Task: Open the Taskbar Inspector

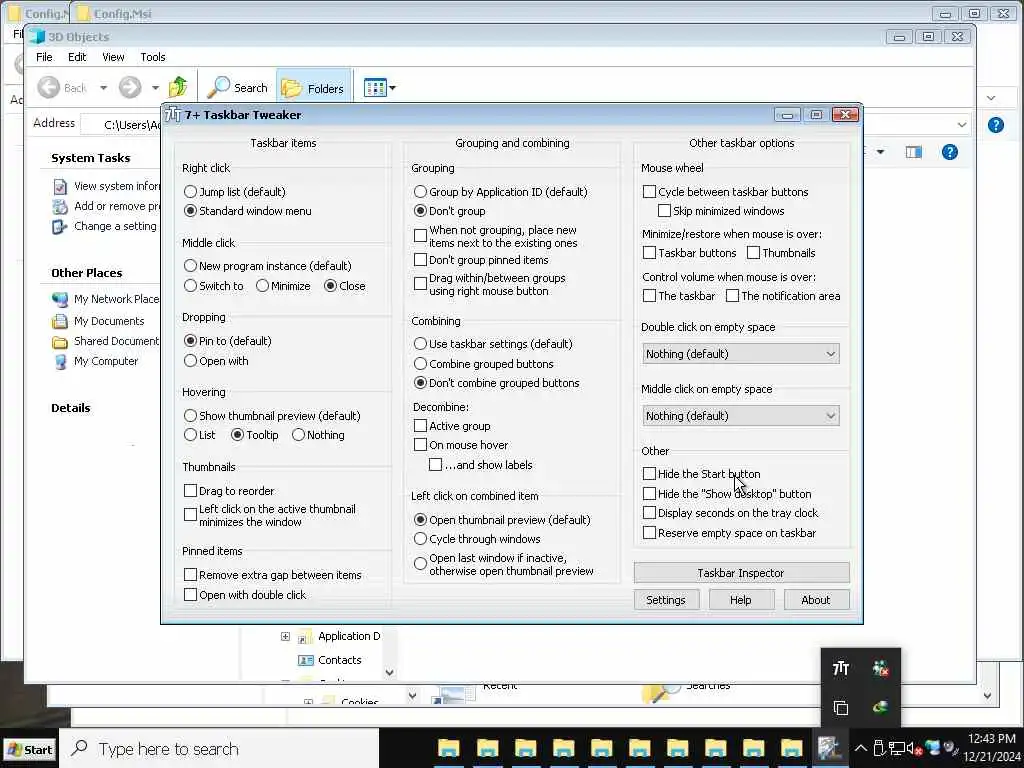Action: pos(741,573)
